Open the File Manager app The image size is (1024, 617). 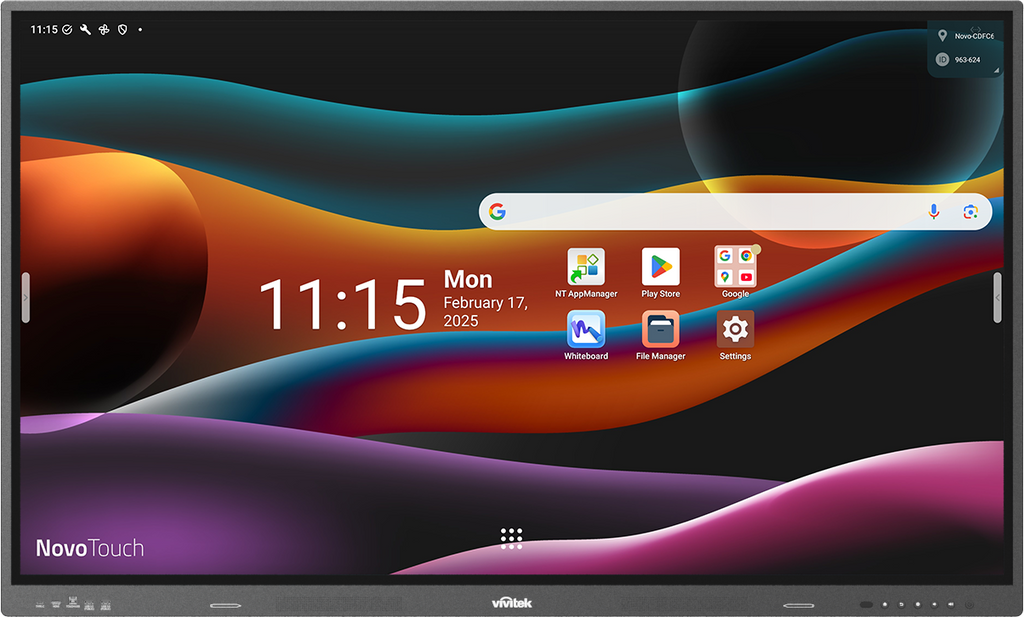tap(660, 330)
